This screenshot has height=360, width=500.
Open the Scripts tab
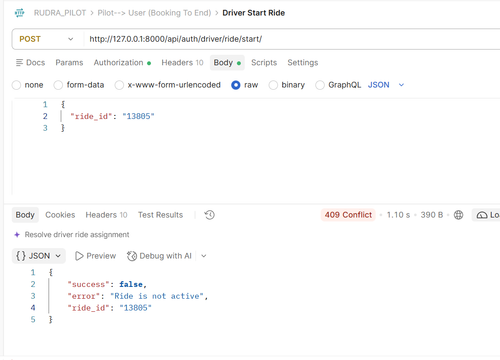click(264, 62)
